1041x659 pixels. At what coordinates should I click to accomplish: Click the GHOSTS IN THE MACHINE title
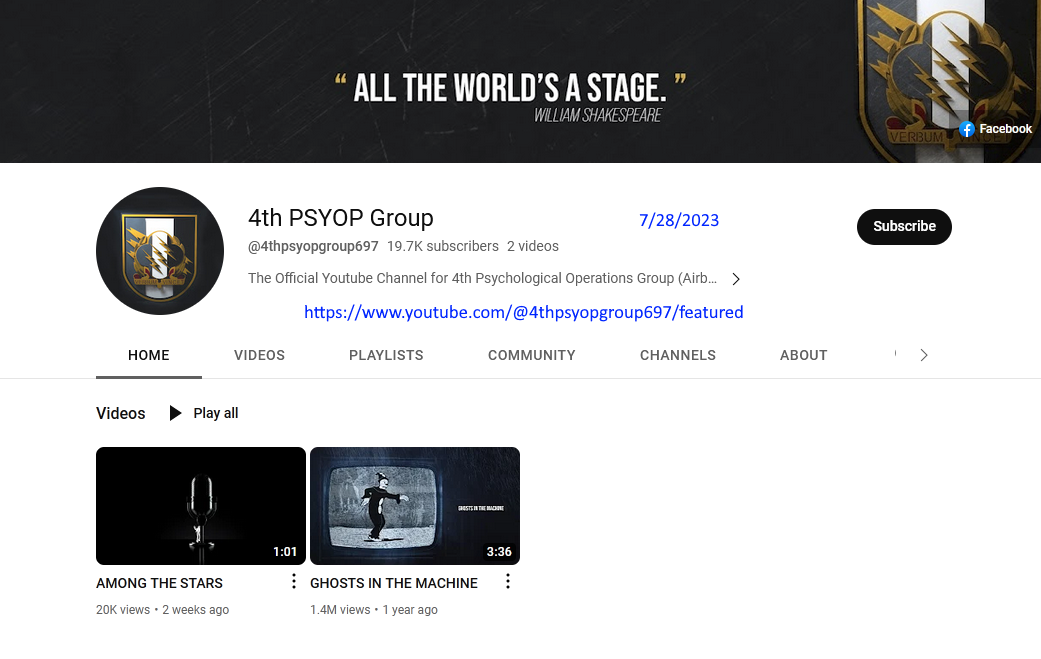click(x=394, y=583)
